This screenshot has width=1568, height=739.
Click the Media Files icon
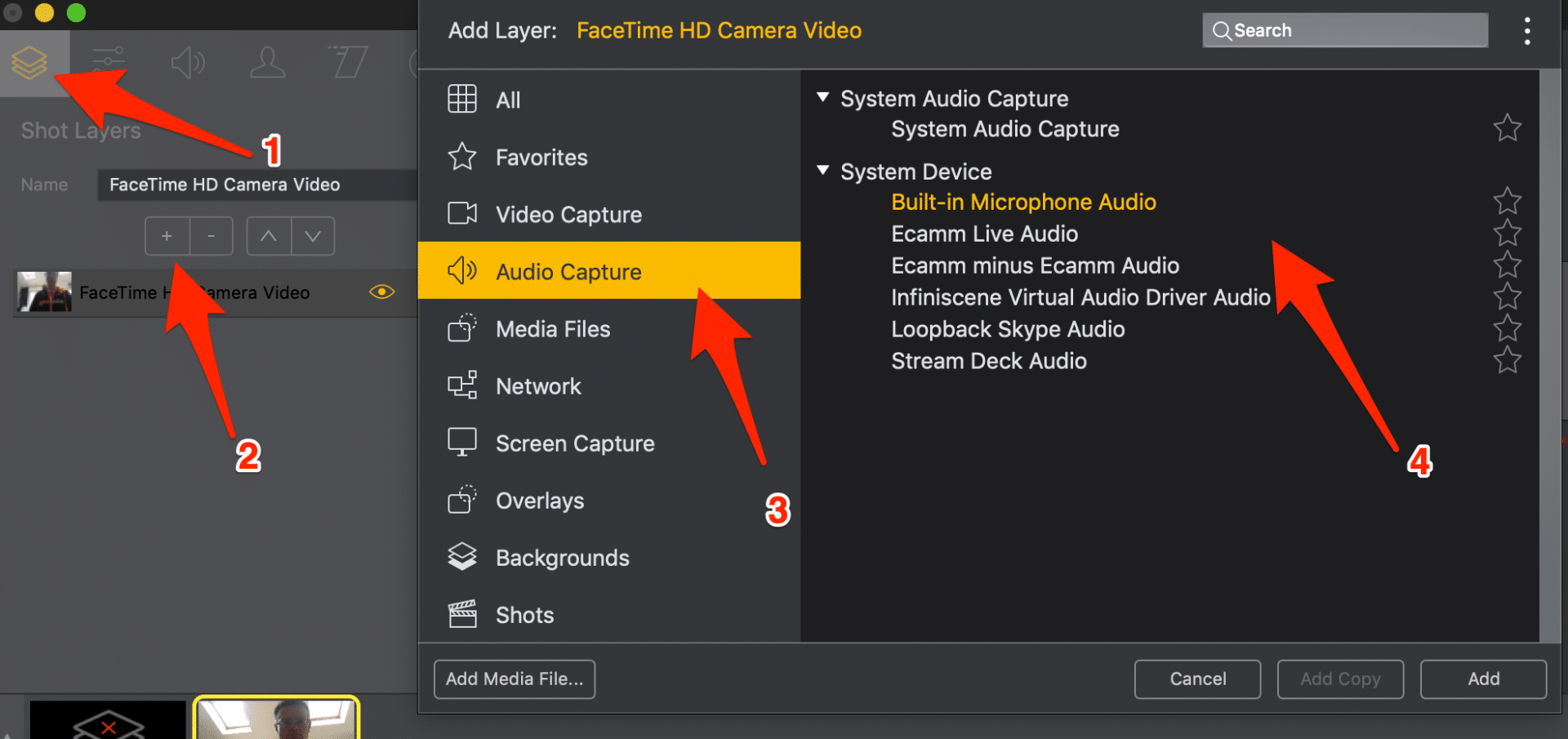coord(462,327)
